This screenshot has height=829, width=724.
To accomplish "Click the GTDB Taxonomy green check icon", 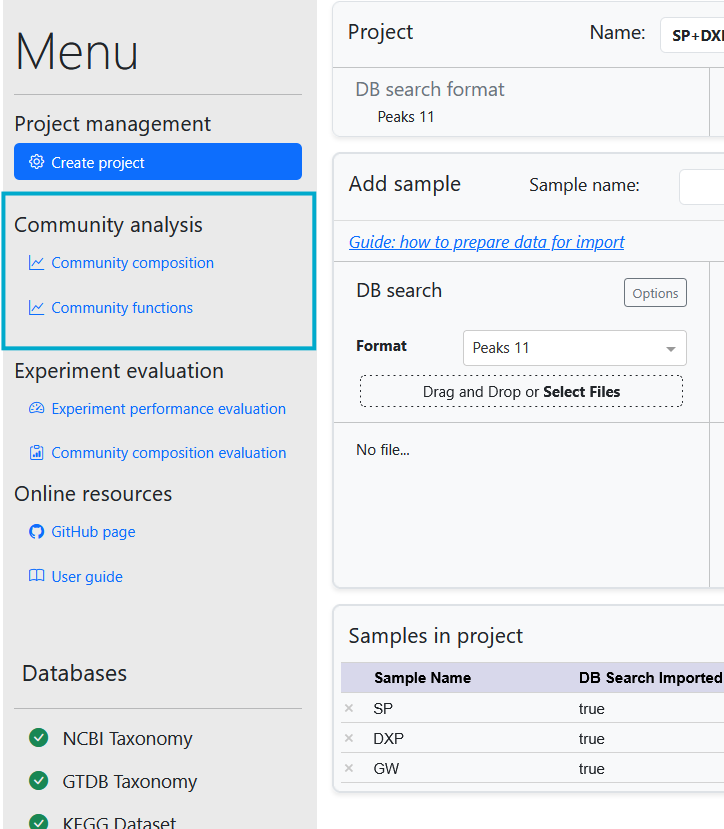I will (x=39, y=781).
